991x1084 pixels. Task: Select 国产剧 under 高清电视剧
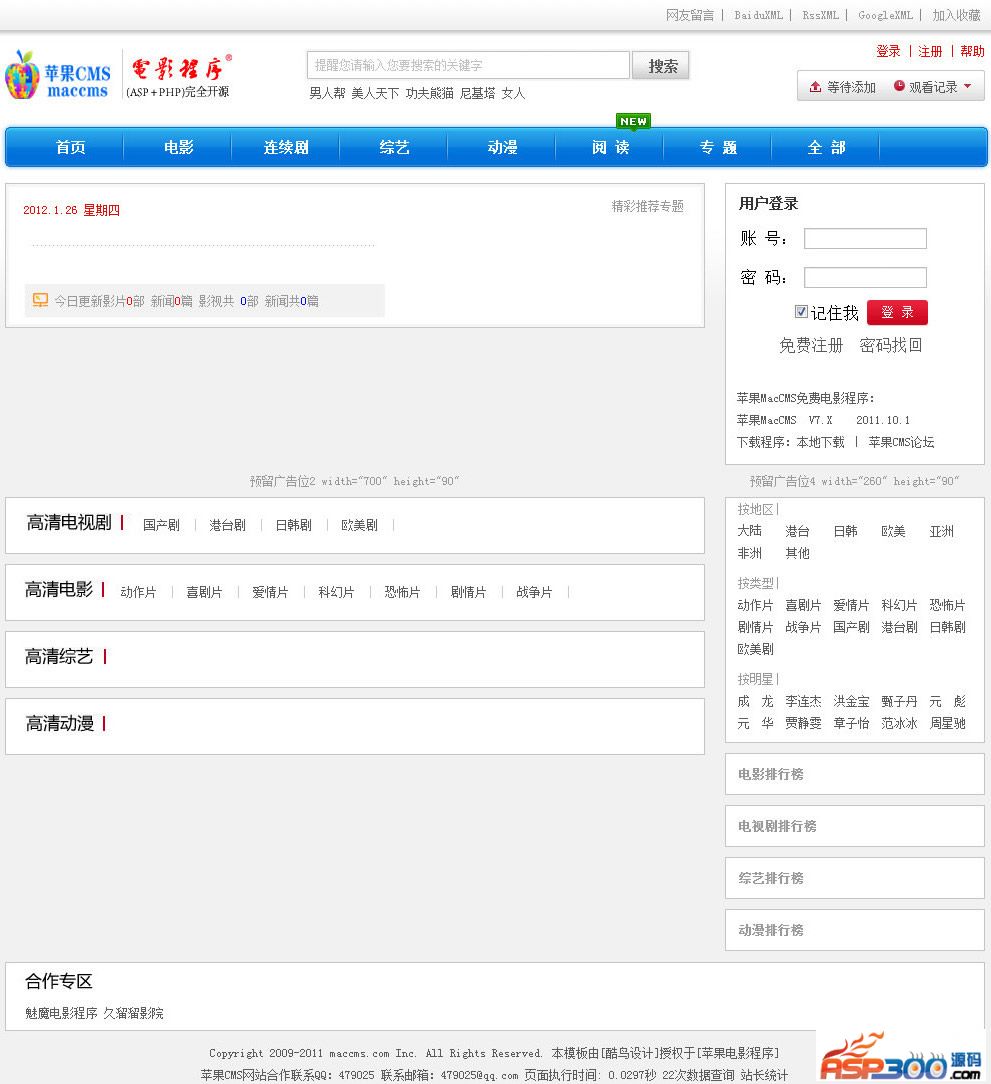[161, 525]
